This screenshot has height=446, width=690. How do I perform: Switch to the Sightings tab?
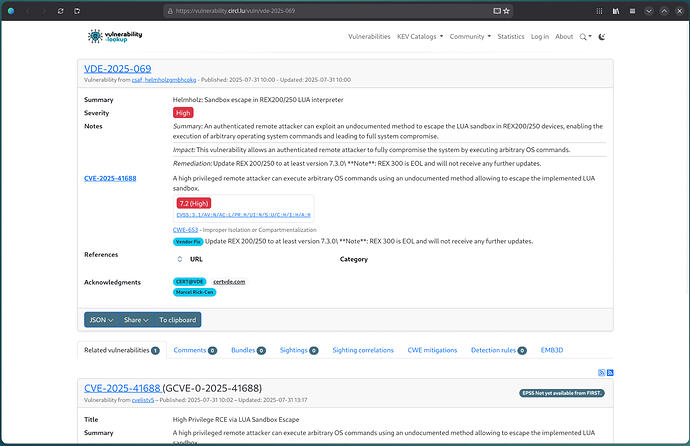click(x=297, y=351)
